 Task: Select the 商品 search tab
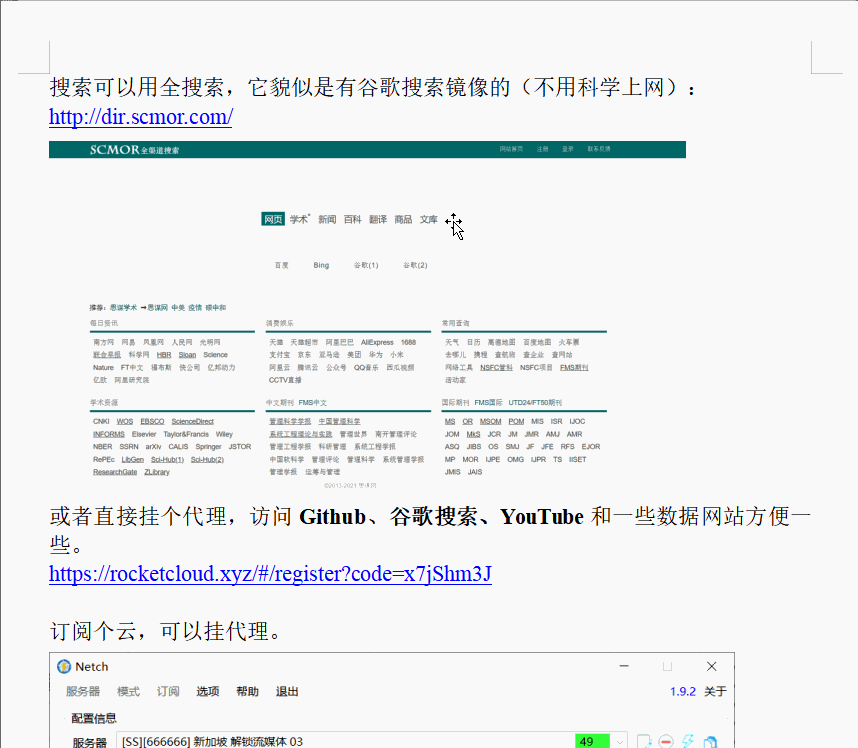(403, 219)
